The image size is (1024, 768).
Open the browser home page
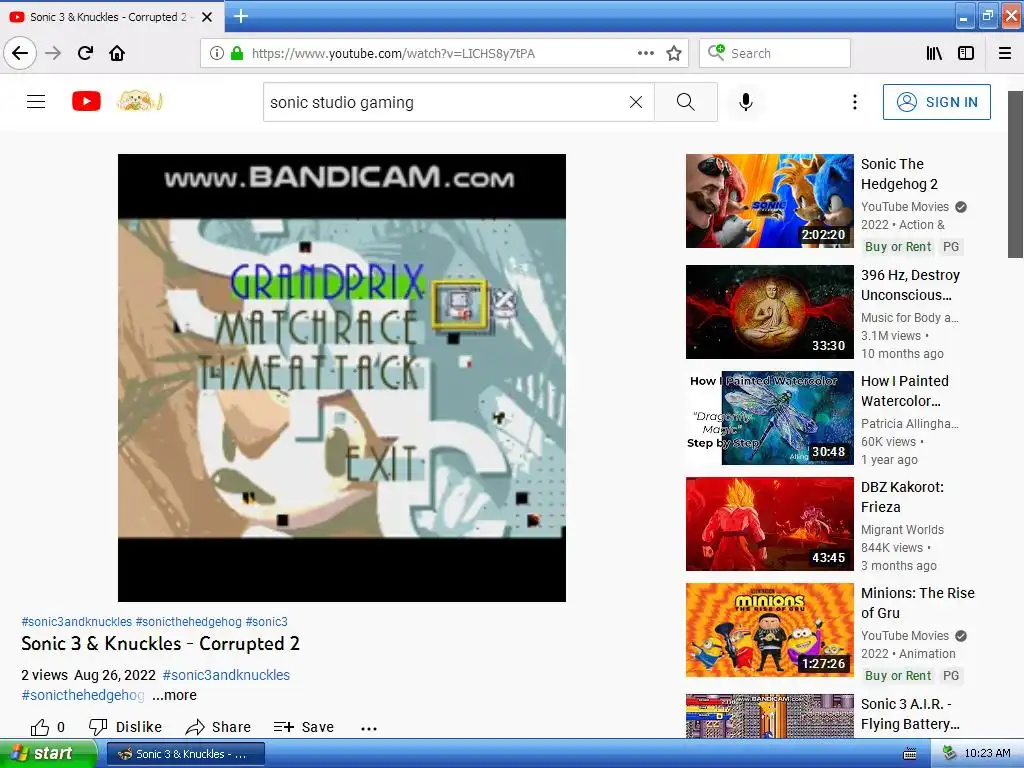click(x=117, y=53)
